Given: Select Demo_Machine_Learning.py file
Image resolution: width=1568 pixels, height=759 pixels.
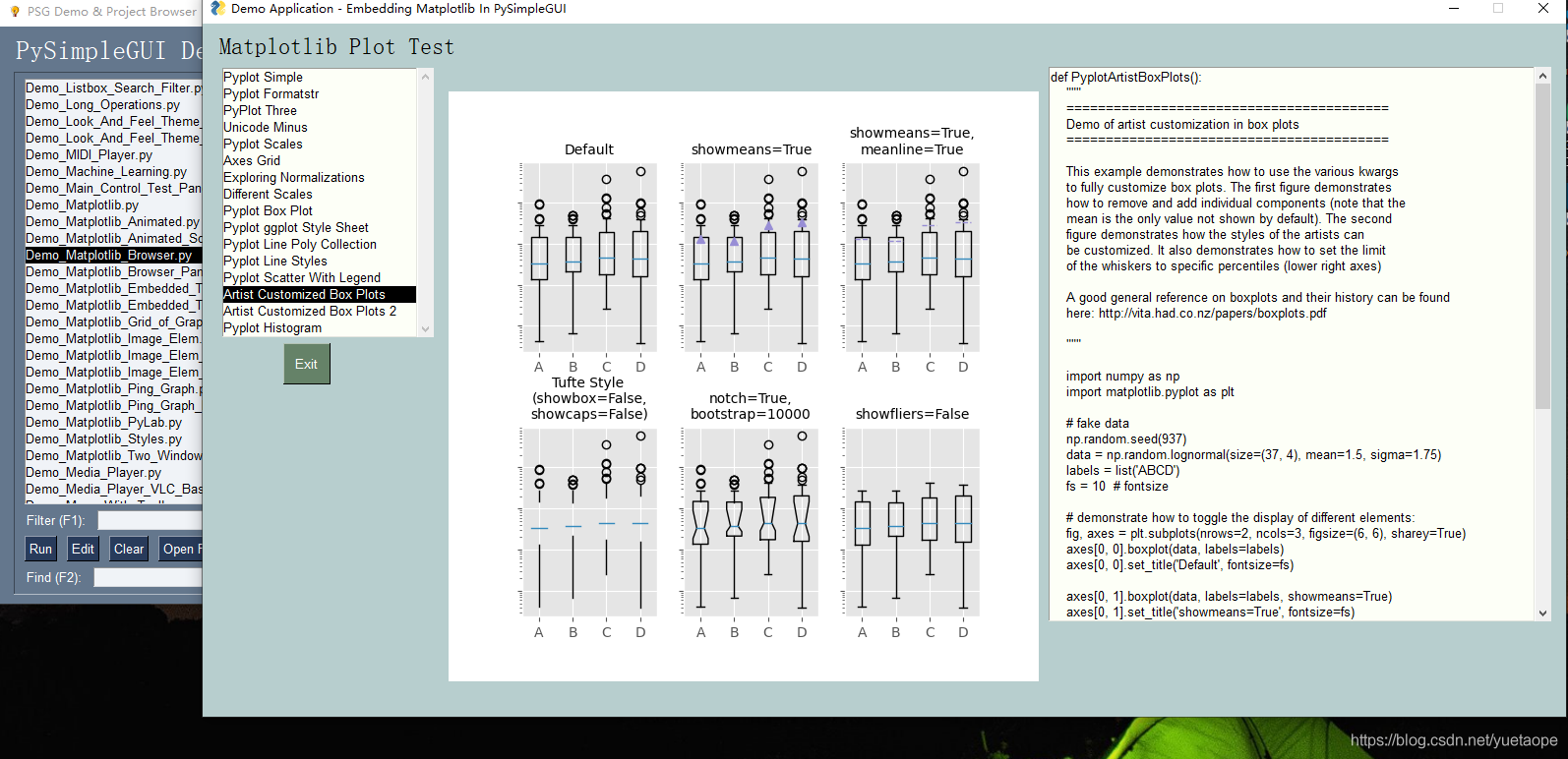Looking at the screenshot, I should 113,171.
